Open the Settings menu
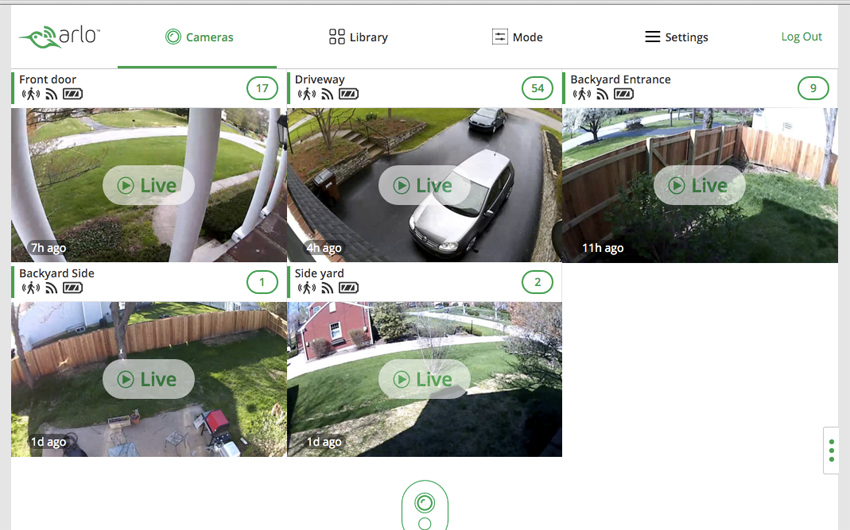 tap(676, 37)
